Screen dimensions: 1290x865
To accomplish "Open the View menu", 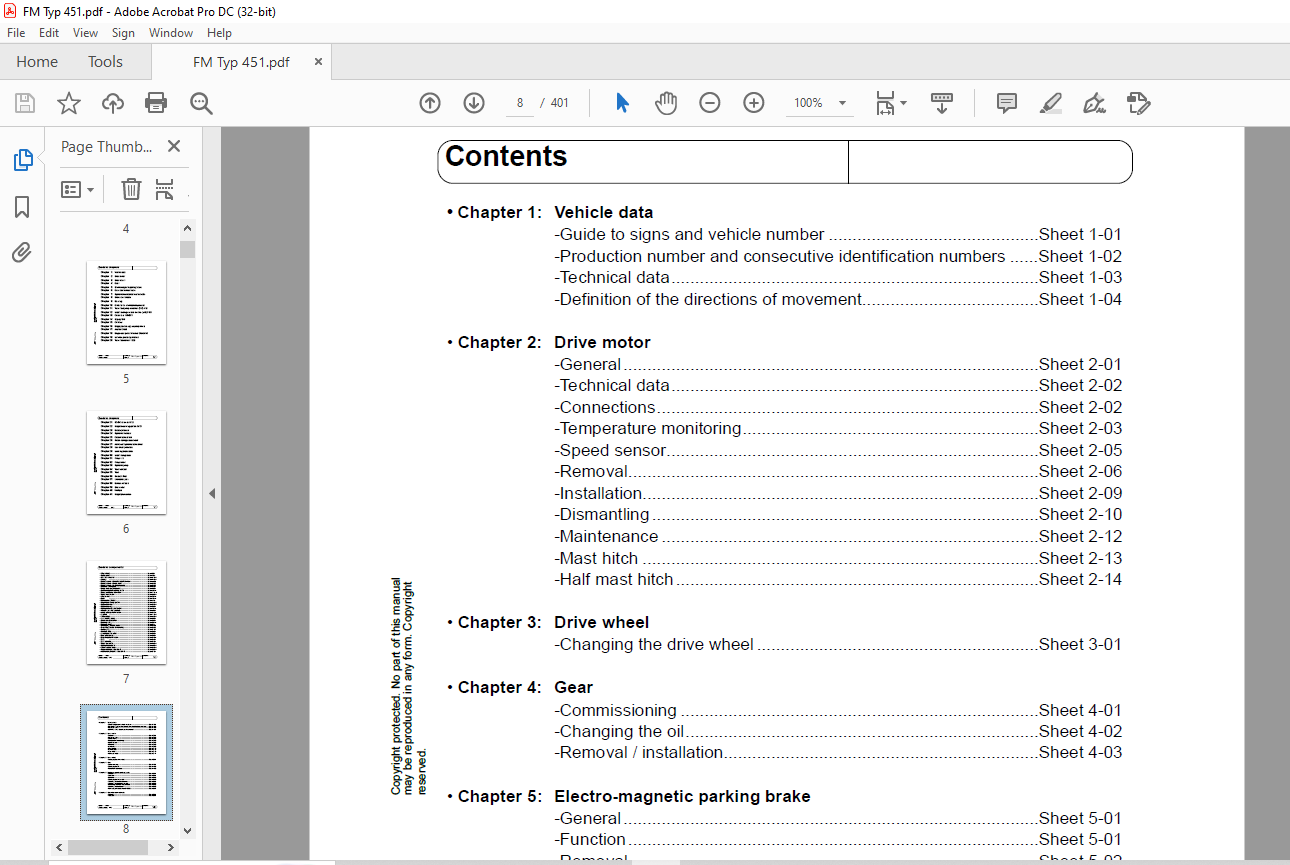I will coord(85,33).
